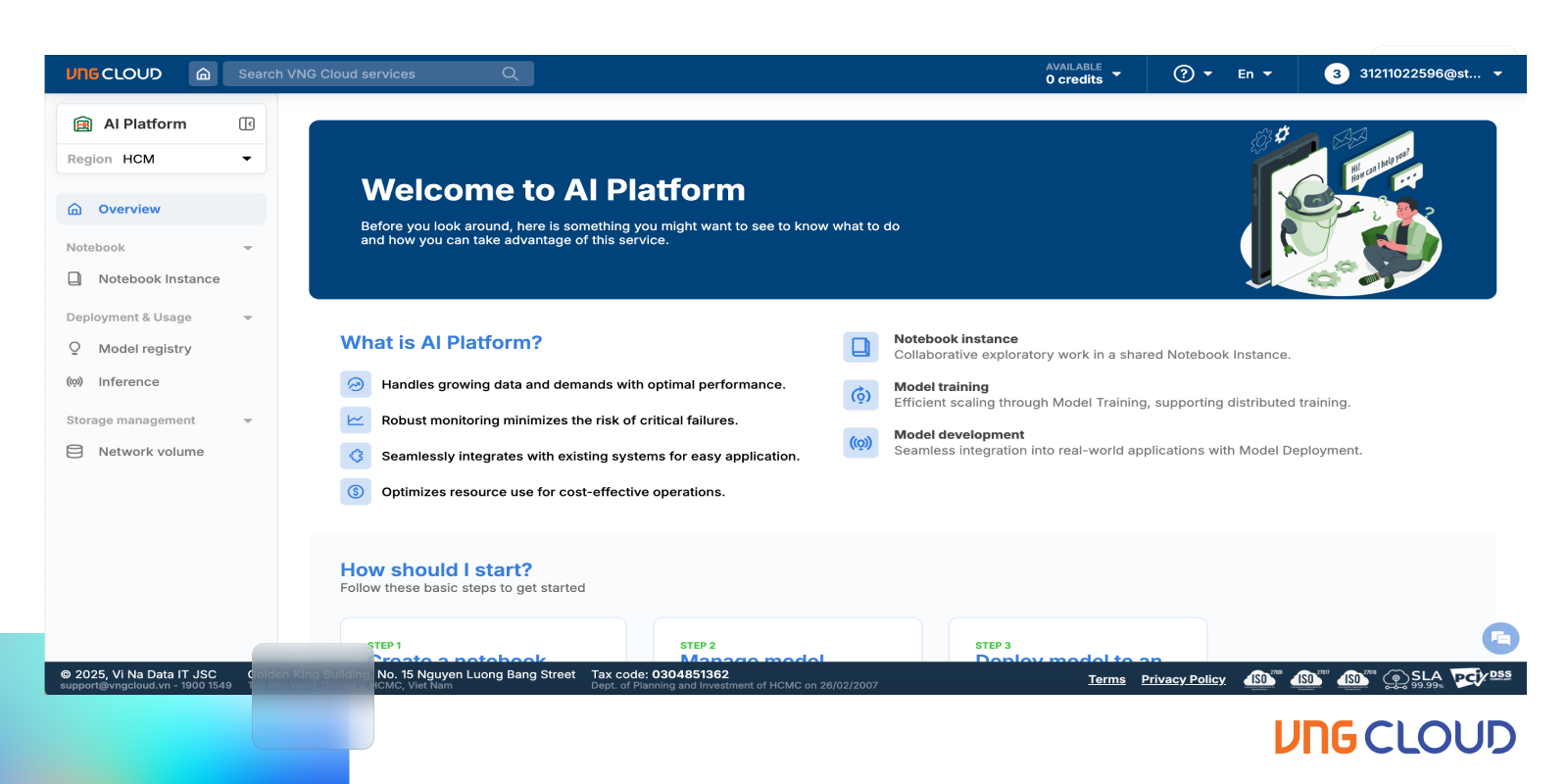Expand the available credits dropdown
This screenshot has width=1568, height=784.
point(1083,73)
